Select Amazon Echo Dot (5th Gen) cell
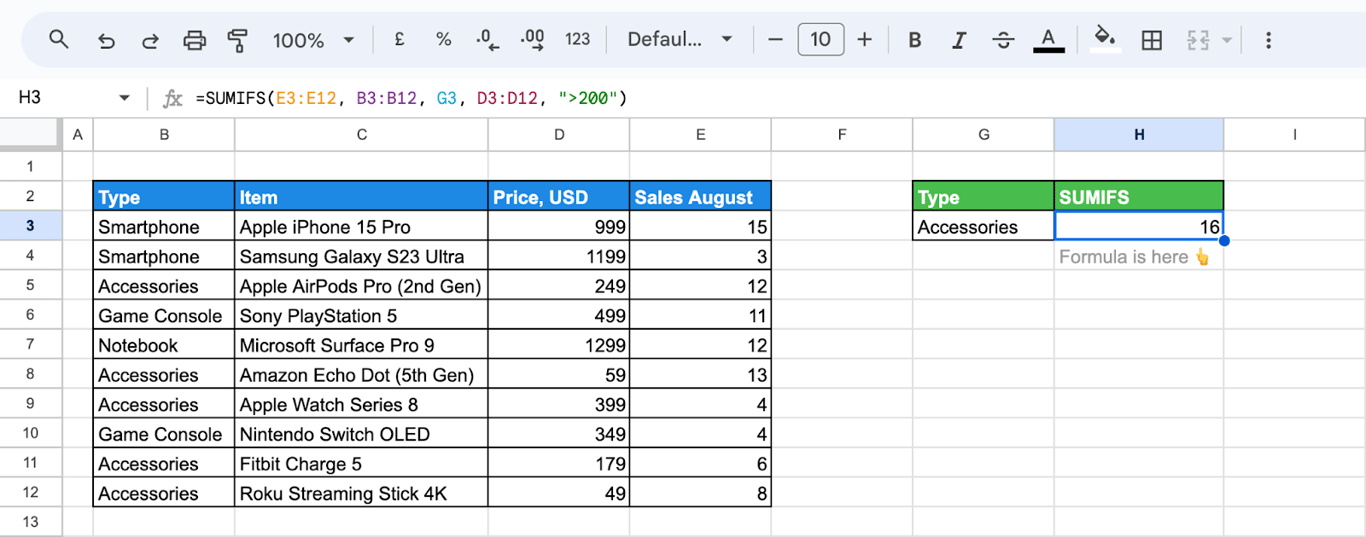 [x=362, y=375]
